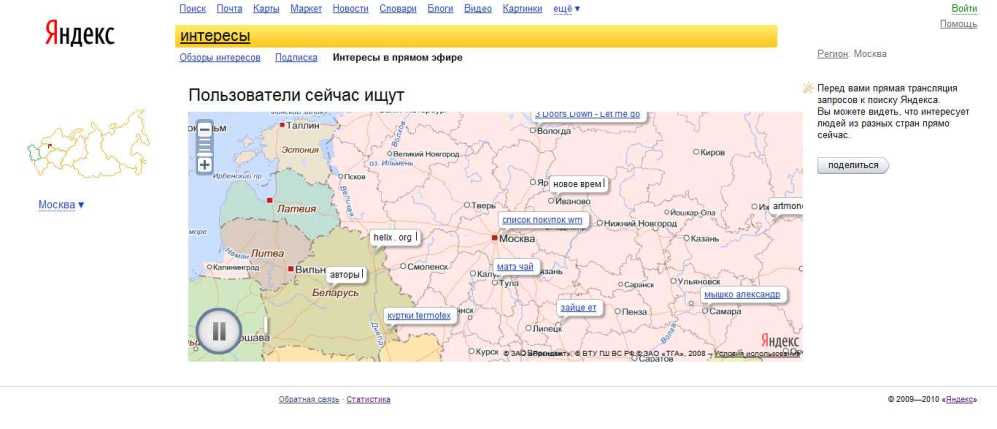Open the Статистика footer link

point(368,400)
